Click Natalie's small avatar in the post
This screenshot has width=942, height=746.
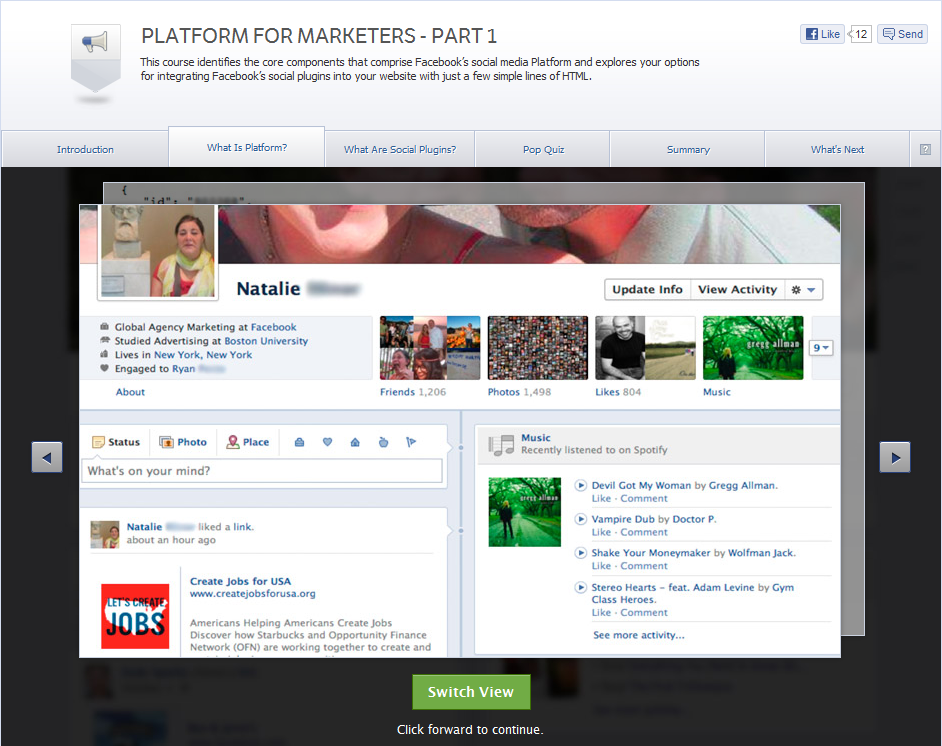[105, 535]
